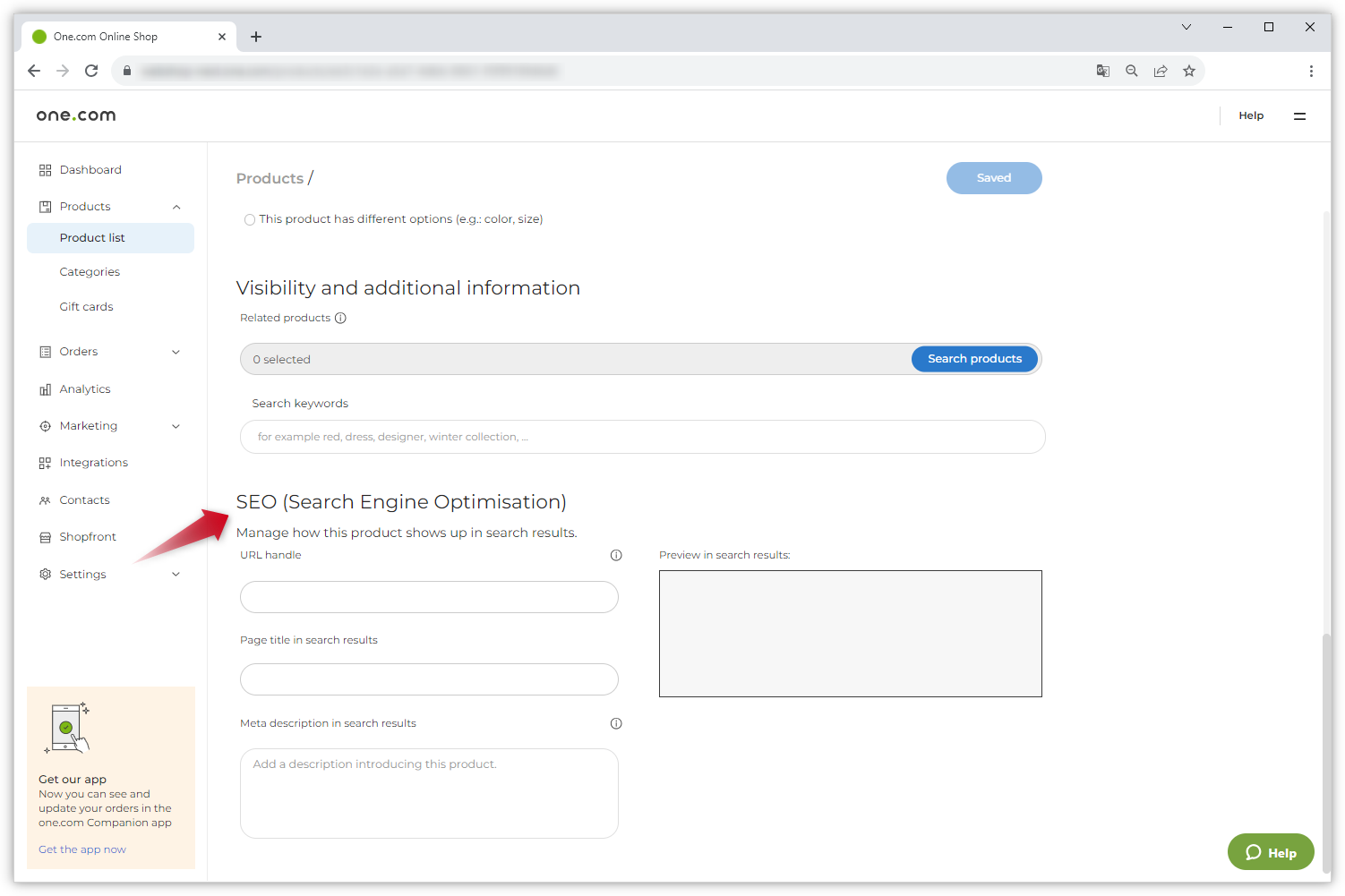Select the different product options radio button
Viewport: 1345px width, 896px height.
coord(250,219)
